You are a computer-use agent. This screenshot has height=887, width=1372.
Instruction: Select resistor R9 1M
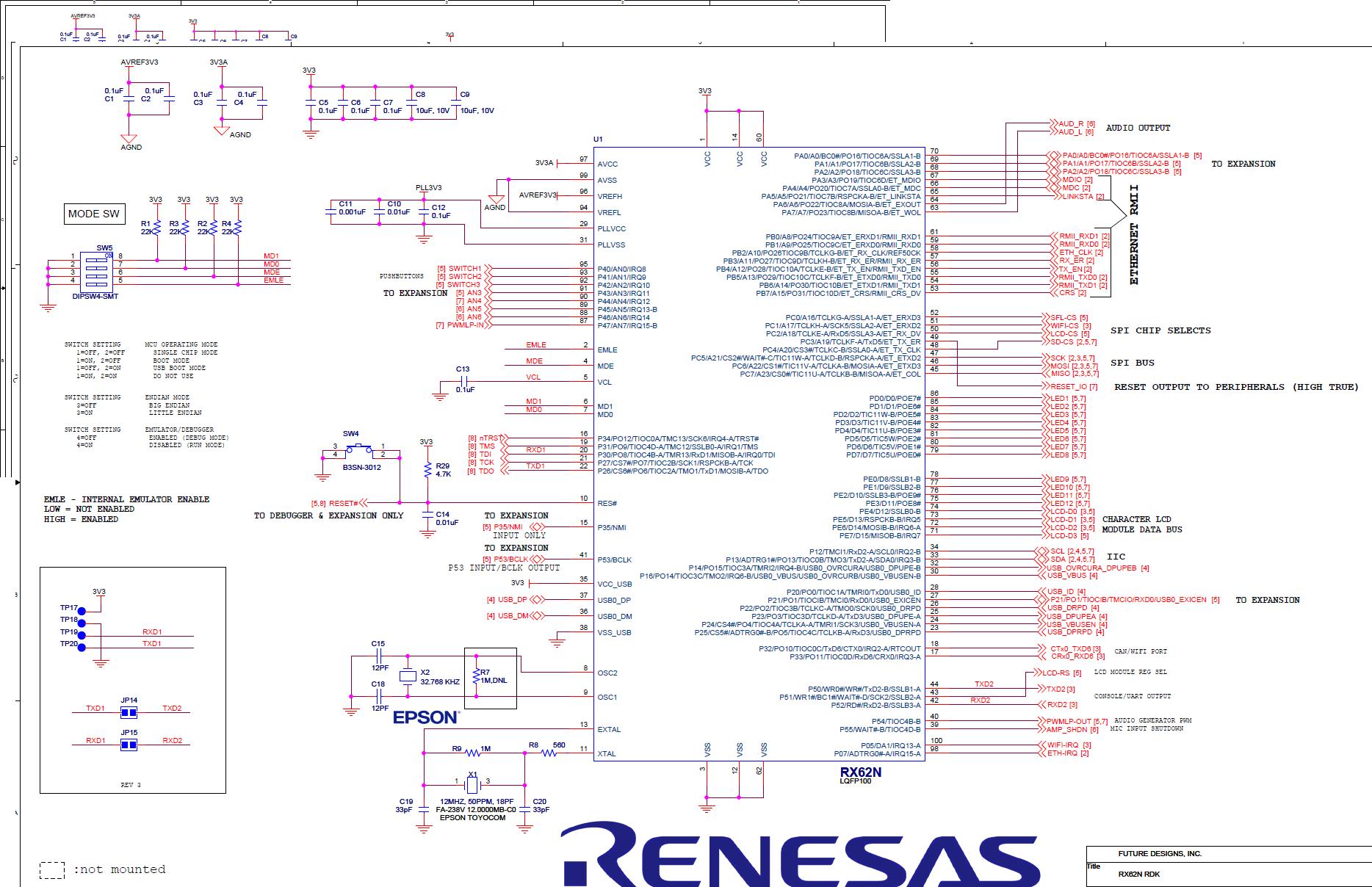[x=472, y=753]
